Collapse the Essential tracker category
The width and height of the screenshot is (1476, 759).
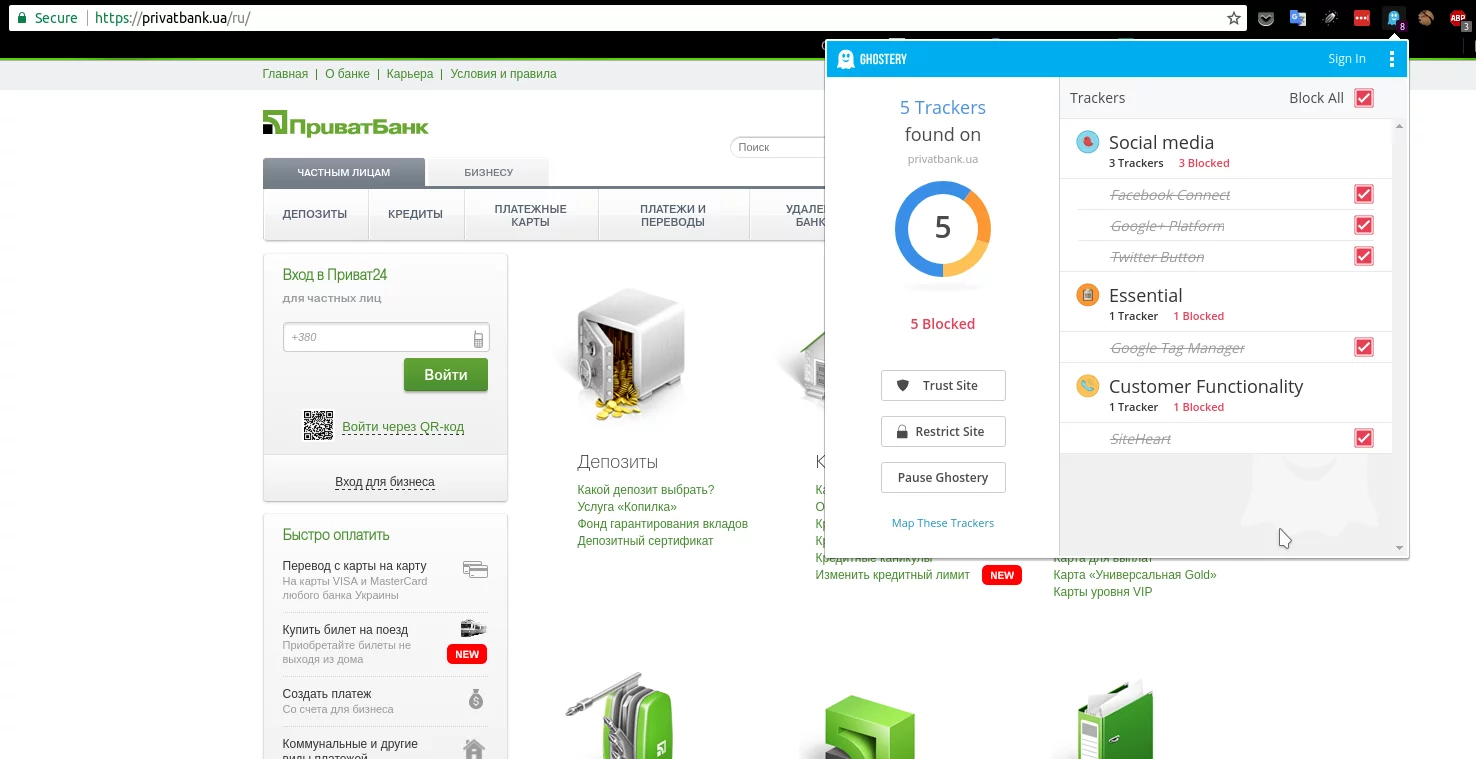(1226, 303)
